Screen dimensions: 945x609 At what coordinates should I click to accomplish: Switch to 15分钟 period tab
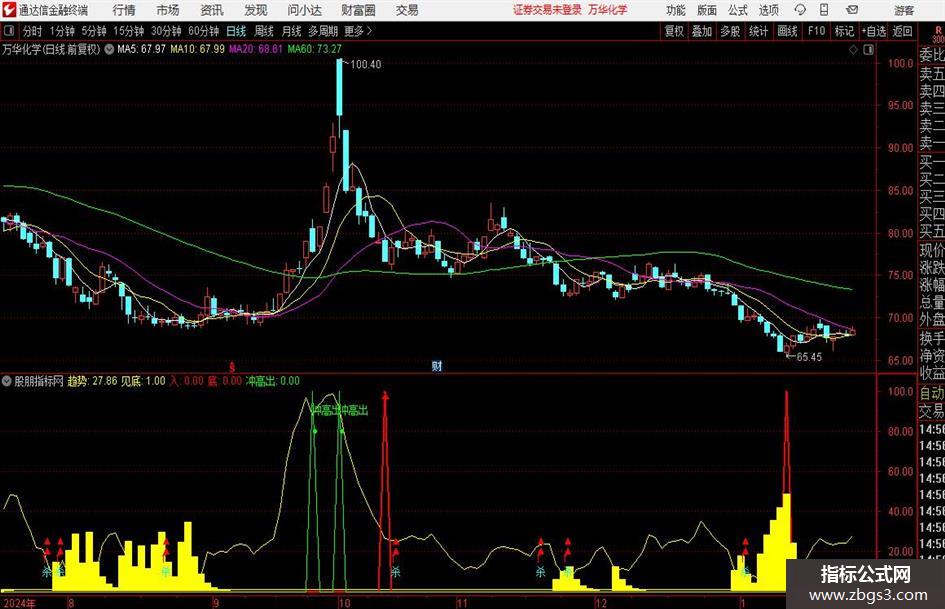(x=128, y=31)
